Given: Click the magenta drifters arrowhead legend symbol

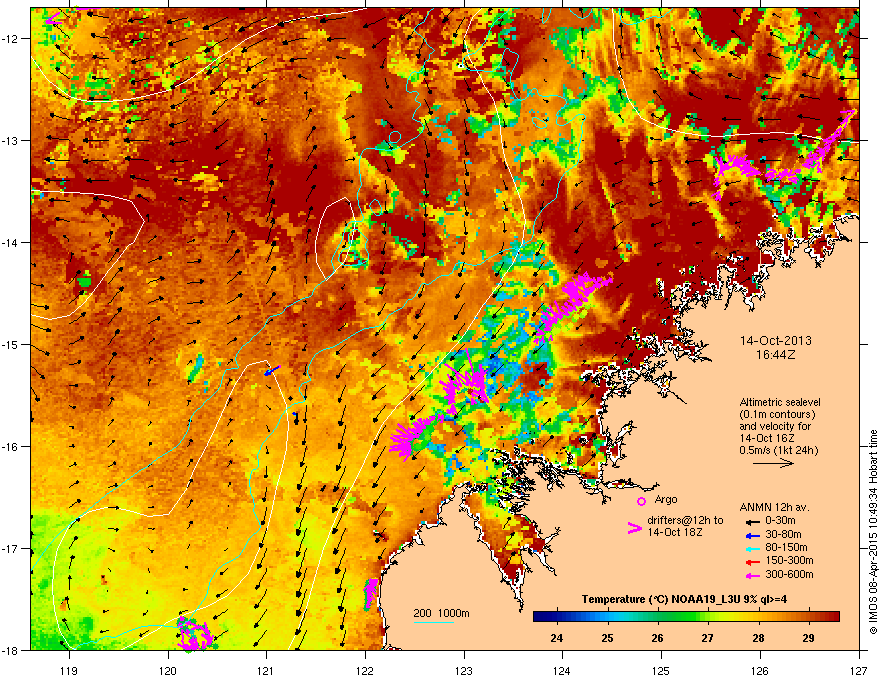Looking at the screenshot, I should click(634, 528).
